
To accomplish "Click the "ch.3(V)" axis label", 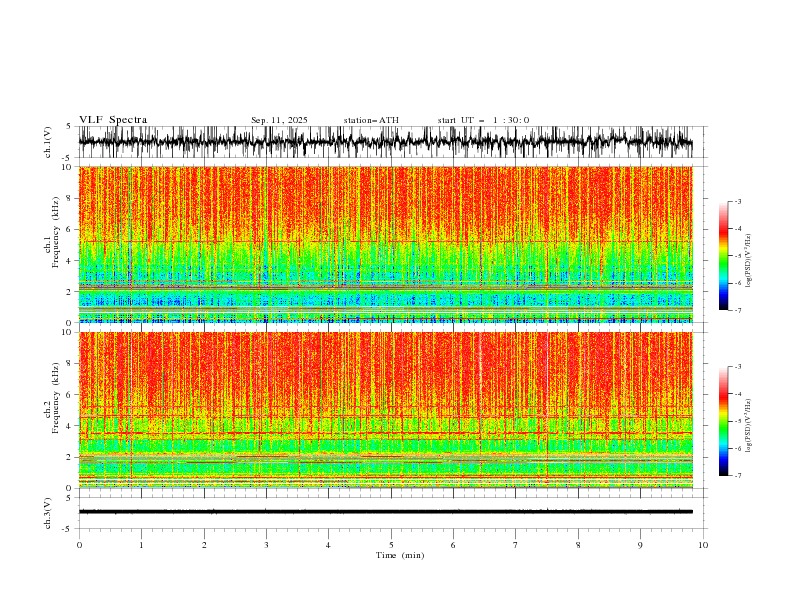I will pos(48,513).
